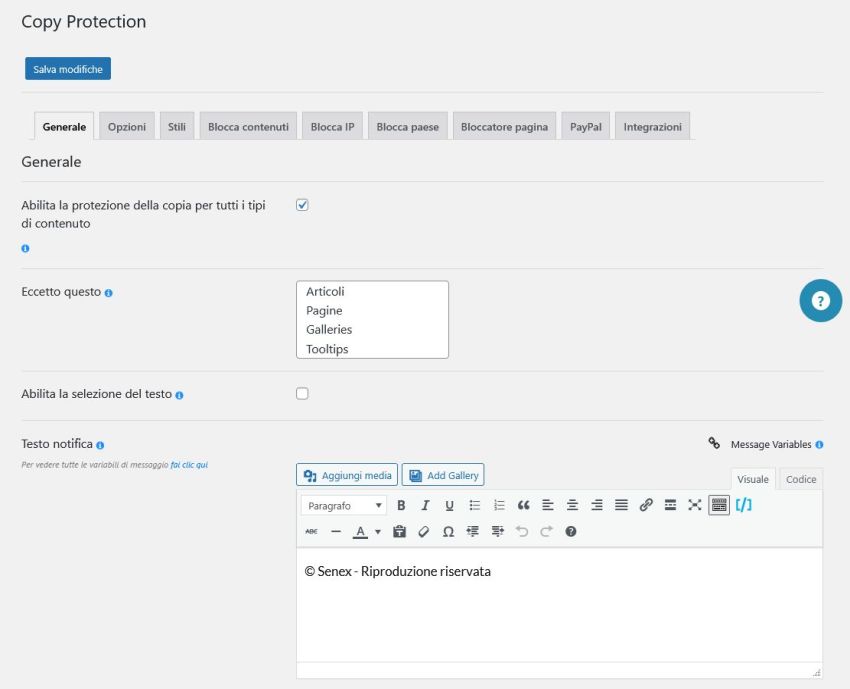The height and width of the screenshot is (689, 850).
Task: Apply blockquote formatting
Action: pos(523,505)
